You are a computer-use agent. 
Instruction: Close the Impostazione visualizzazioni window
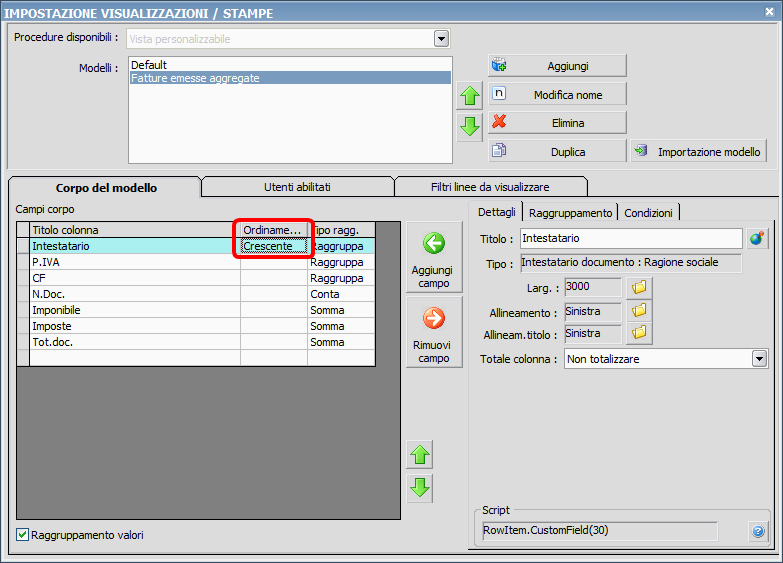[770, 11]
